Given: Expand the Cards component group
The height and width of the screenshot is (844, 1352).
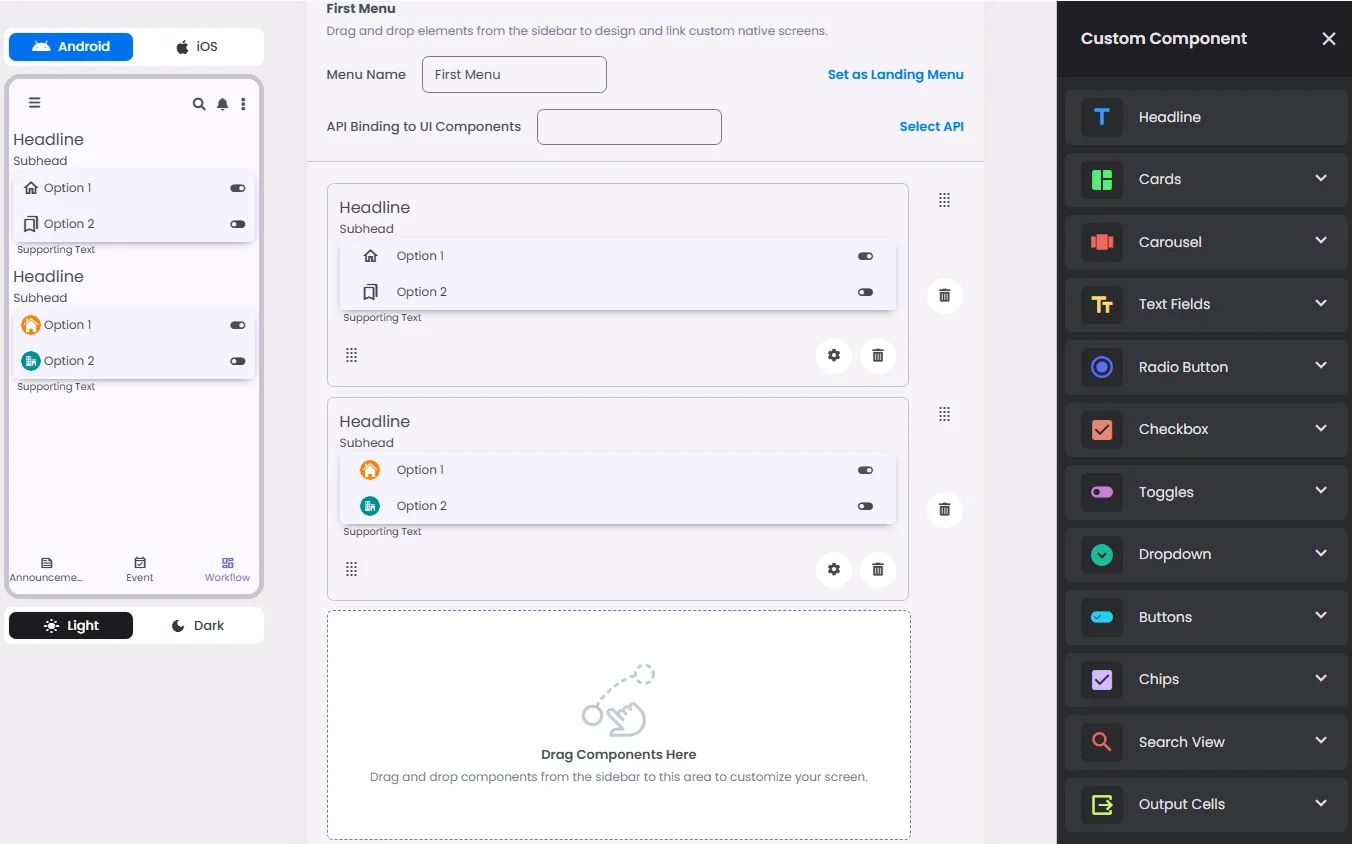Looking at the screenshot, I should [1206, 179].
